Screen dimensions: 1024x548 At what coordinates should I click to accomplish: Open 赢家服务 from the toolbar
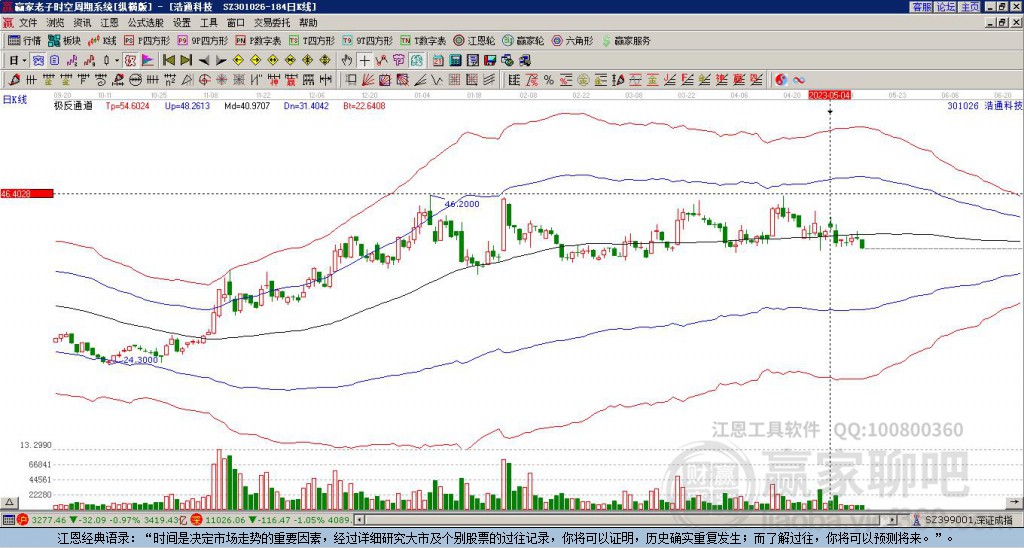pos(626,40)
